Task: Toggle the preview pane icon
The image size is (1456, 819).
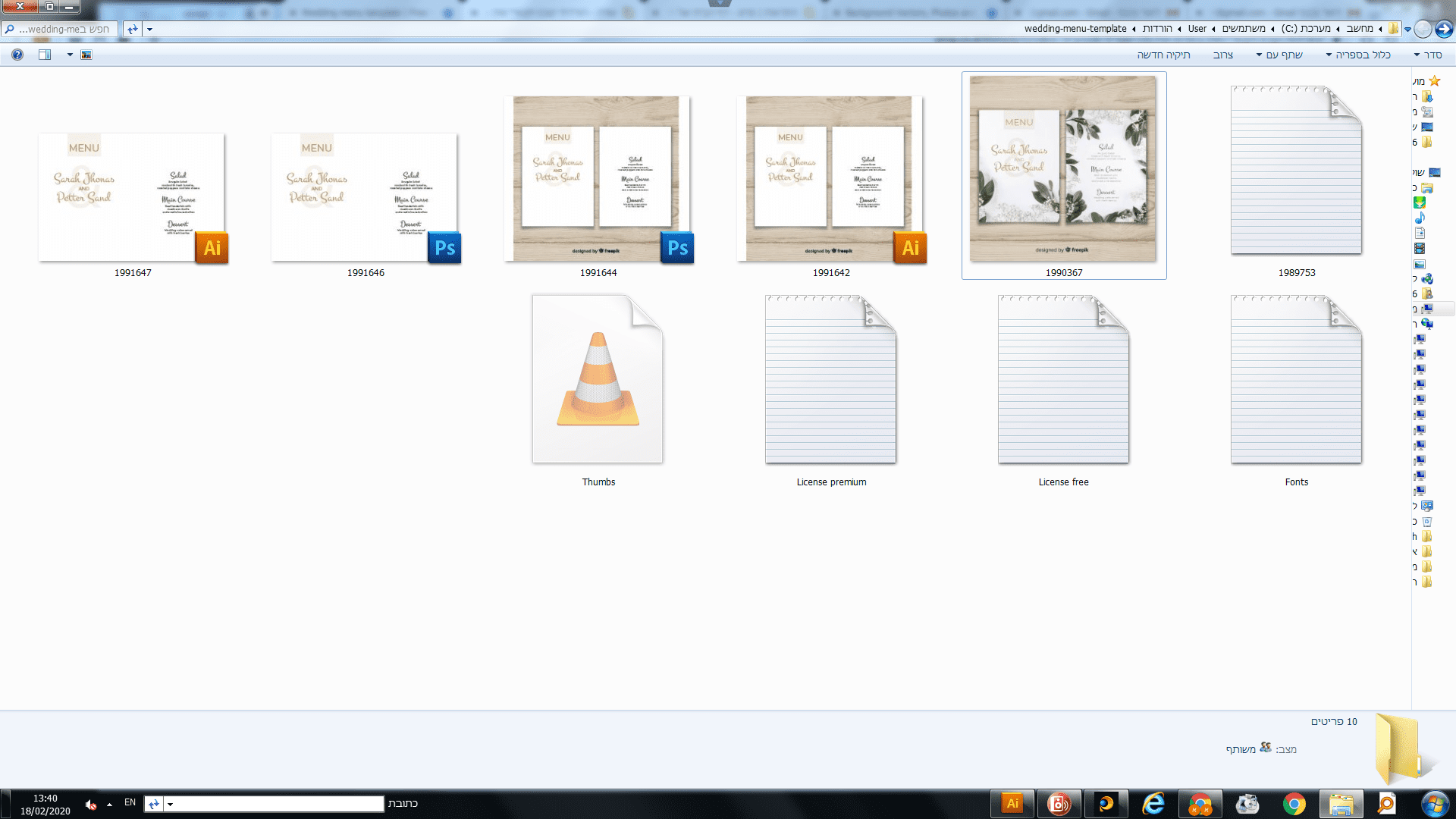Action: [x=45, y=55]
